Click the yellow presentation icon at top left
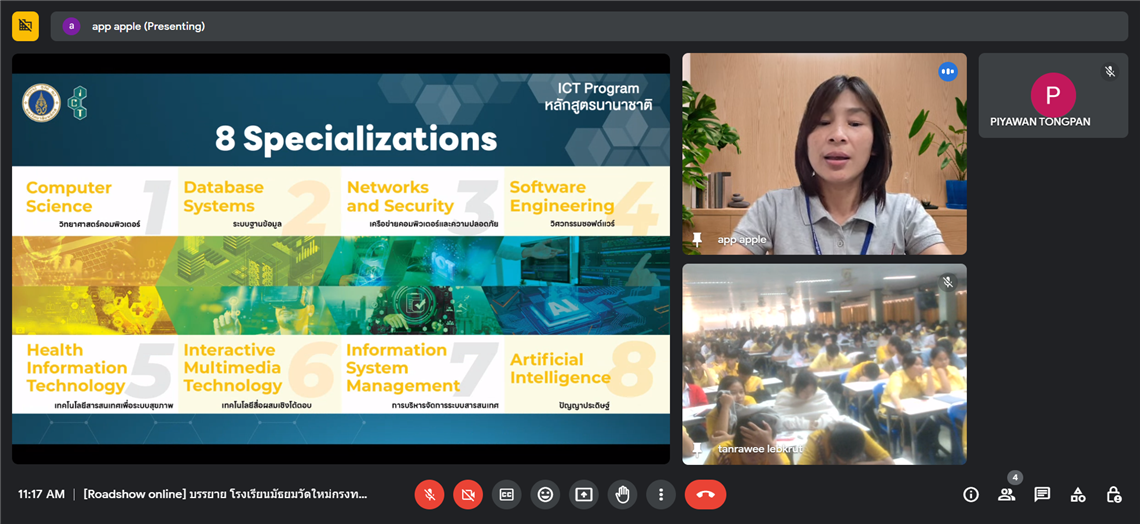Image resolution: width=1140 pixels, height=524 pixels. pos(25,26)
